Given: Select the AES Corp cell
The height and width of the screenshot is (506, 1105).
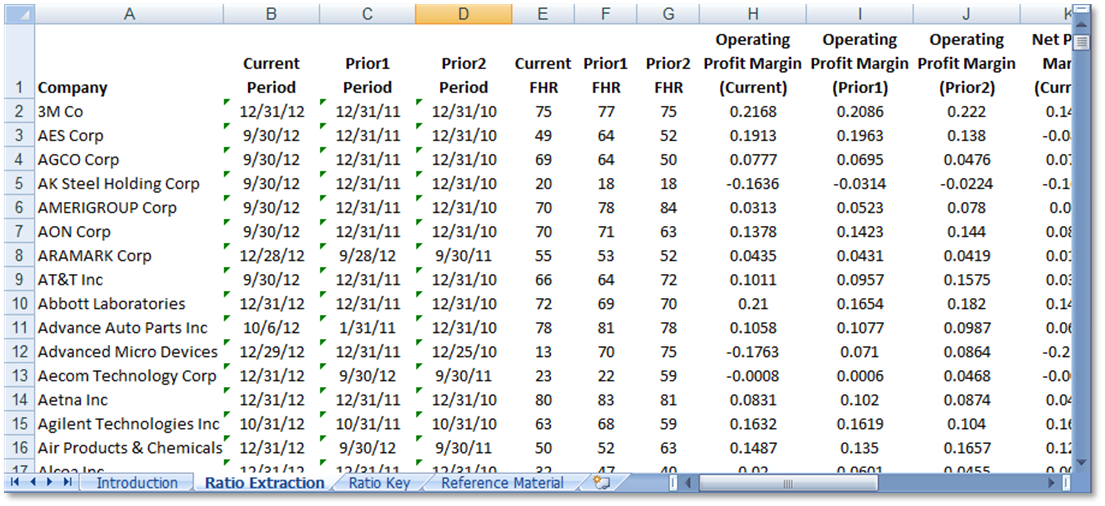Looking at the screenshot, I should tap(129, 135).
